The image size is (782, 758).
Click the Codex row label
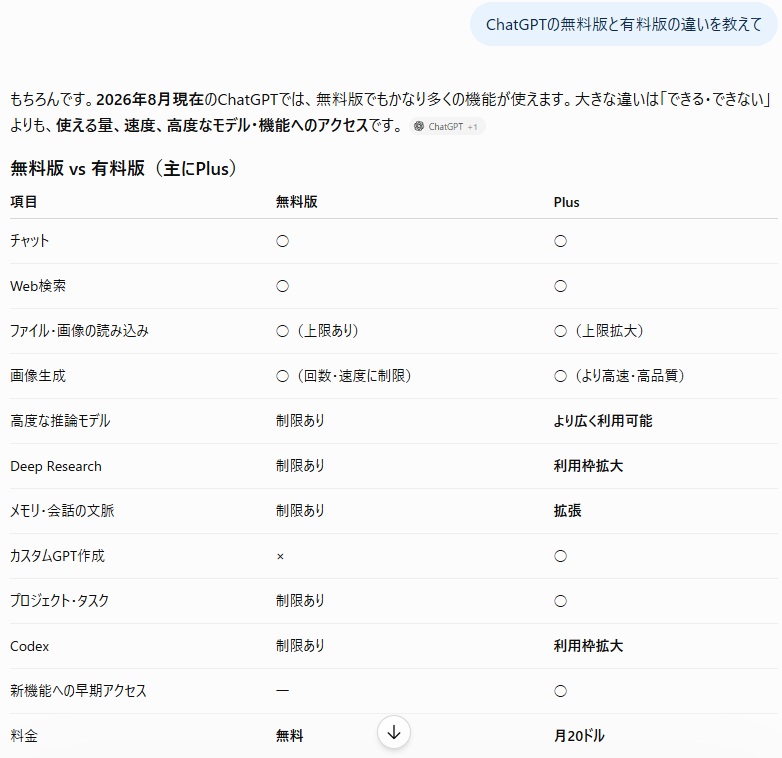29,646
